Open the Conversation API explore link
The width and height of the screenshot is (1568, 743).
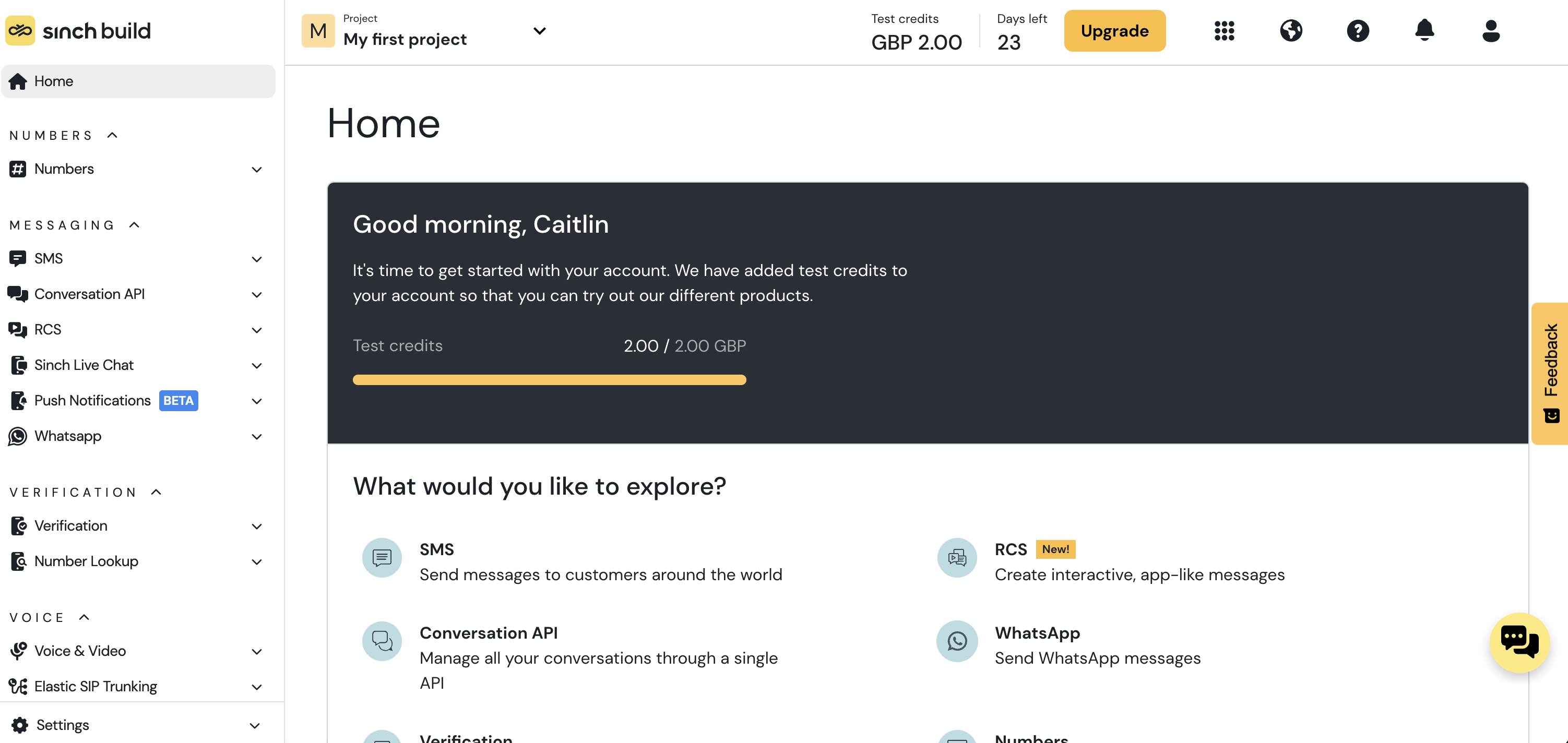pyautogui.click(x=488, y=633)
